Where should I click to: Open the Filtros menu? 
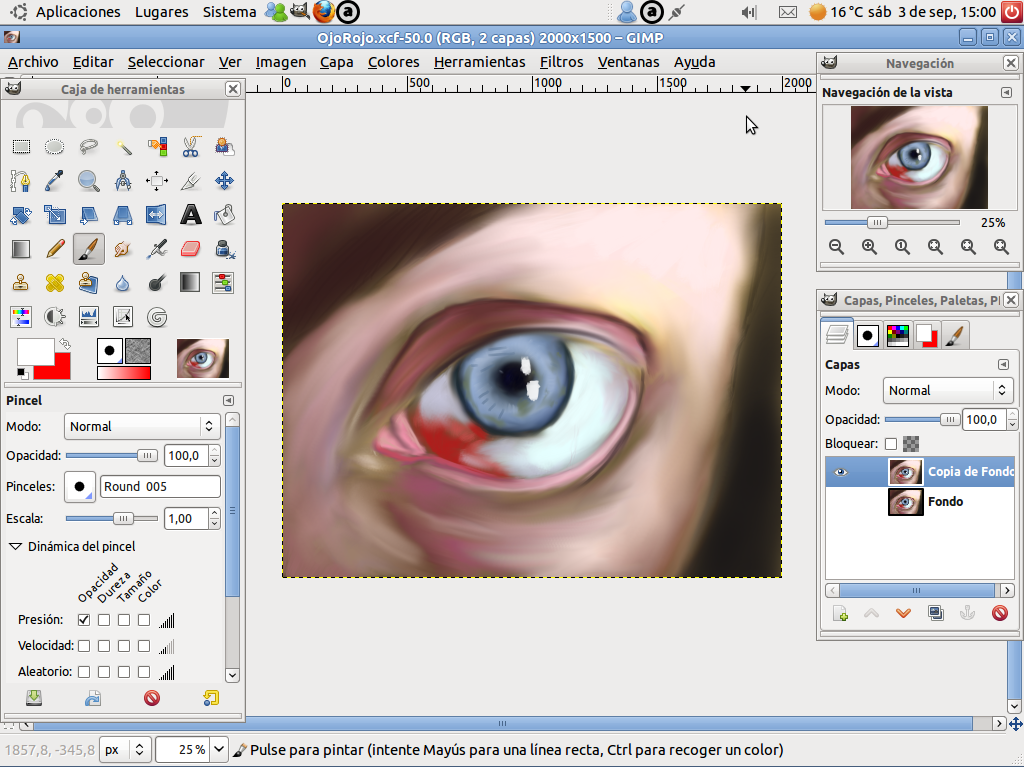click(x=561, y=62)
